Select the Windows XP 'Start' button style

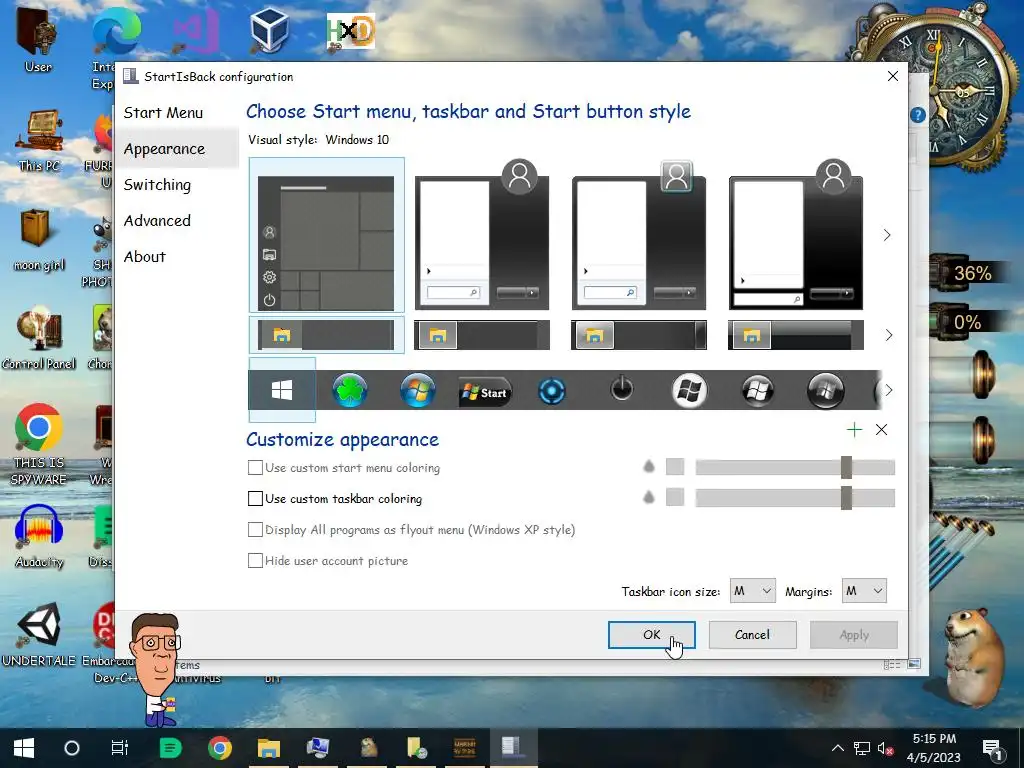[485, 392]
